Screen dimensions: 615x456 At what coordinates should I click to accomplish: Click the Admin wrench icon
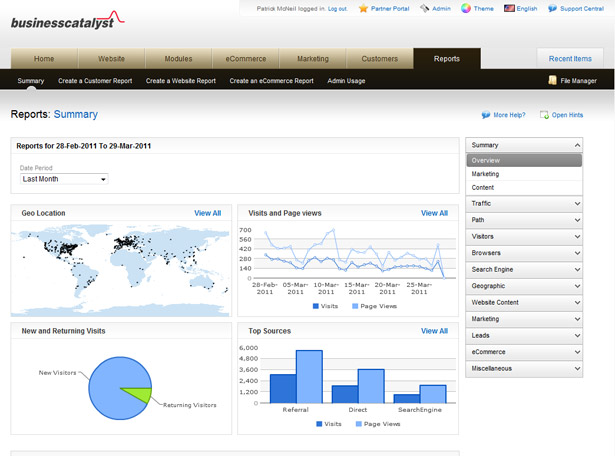click(424, 8)
